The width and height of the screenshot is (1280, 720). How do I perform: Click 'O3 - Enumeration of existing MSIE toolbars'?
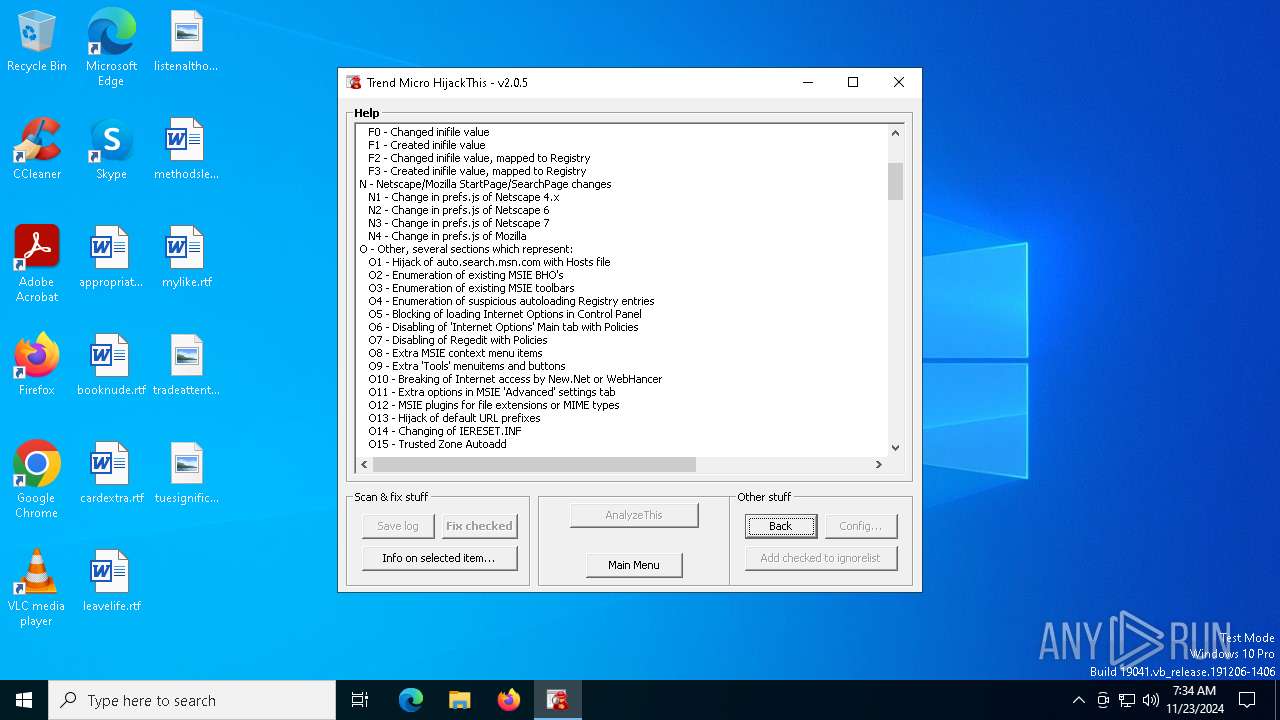(471, 288)
